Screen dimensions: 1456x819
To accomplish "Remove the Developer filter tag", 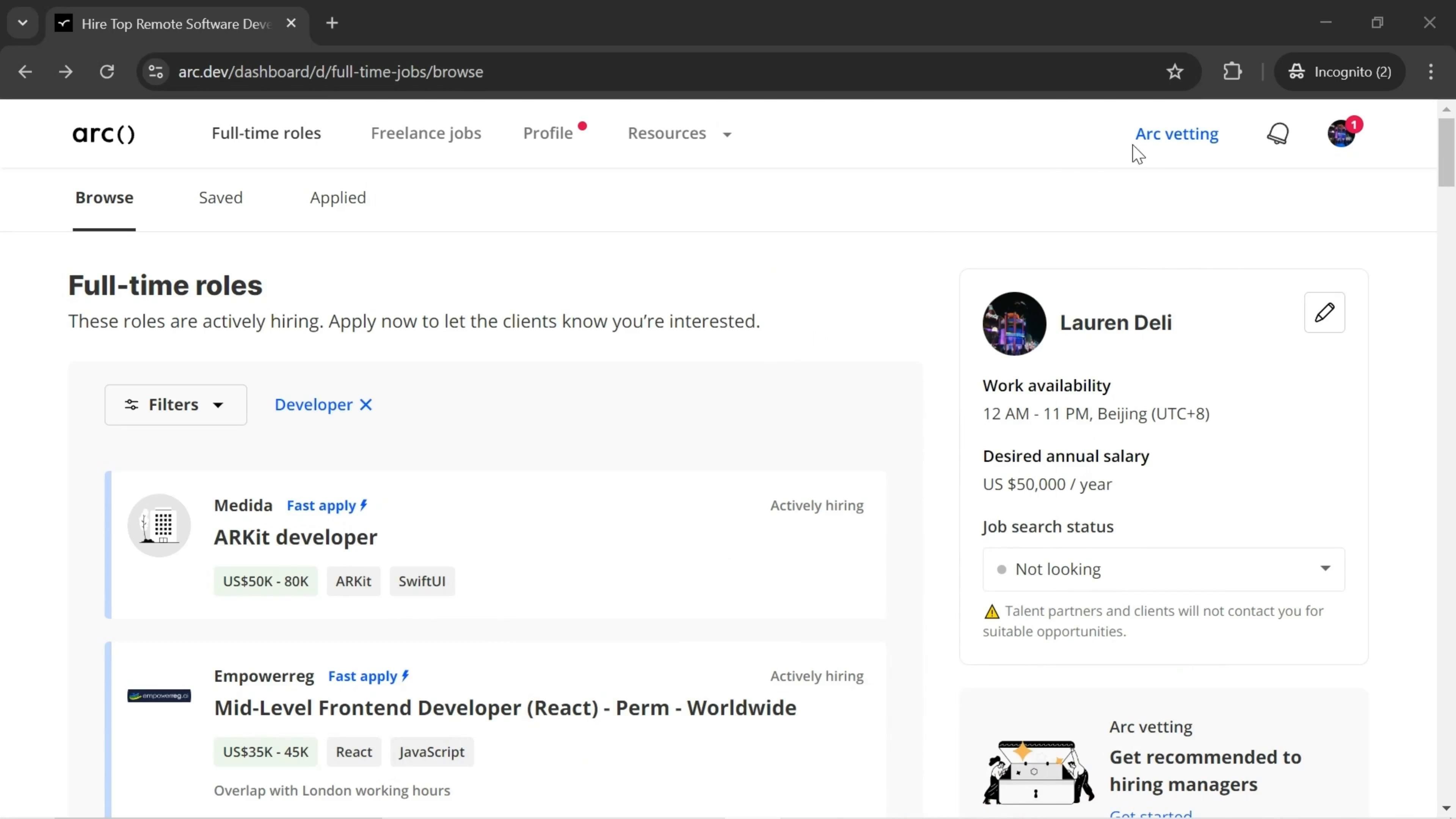I will point(366,405).
